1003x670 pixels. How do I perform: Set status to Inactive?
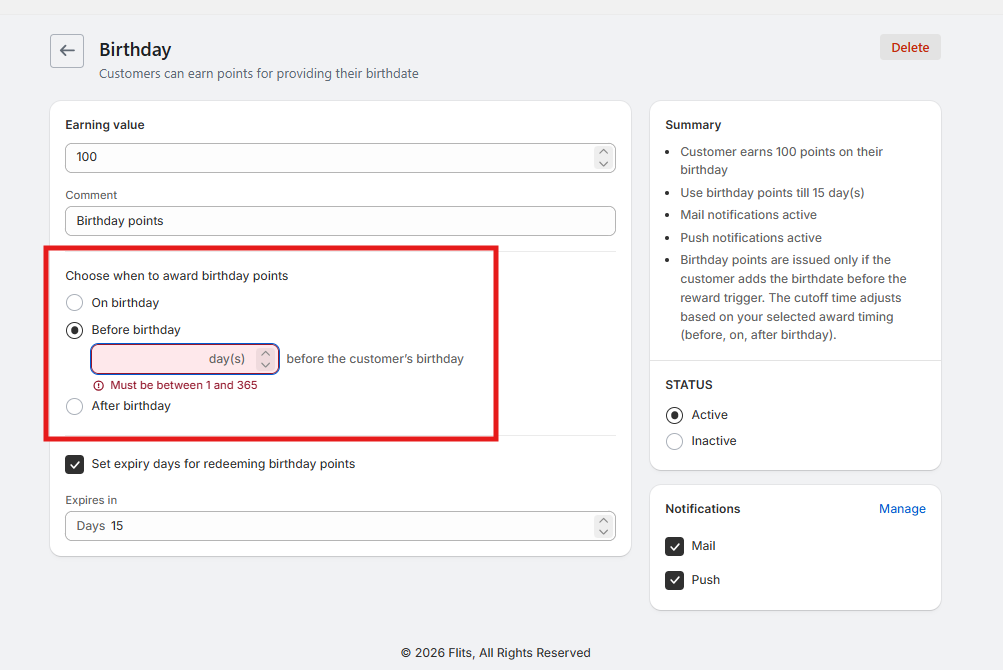[x=674, y=442]
